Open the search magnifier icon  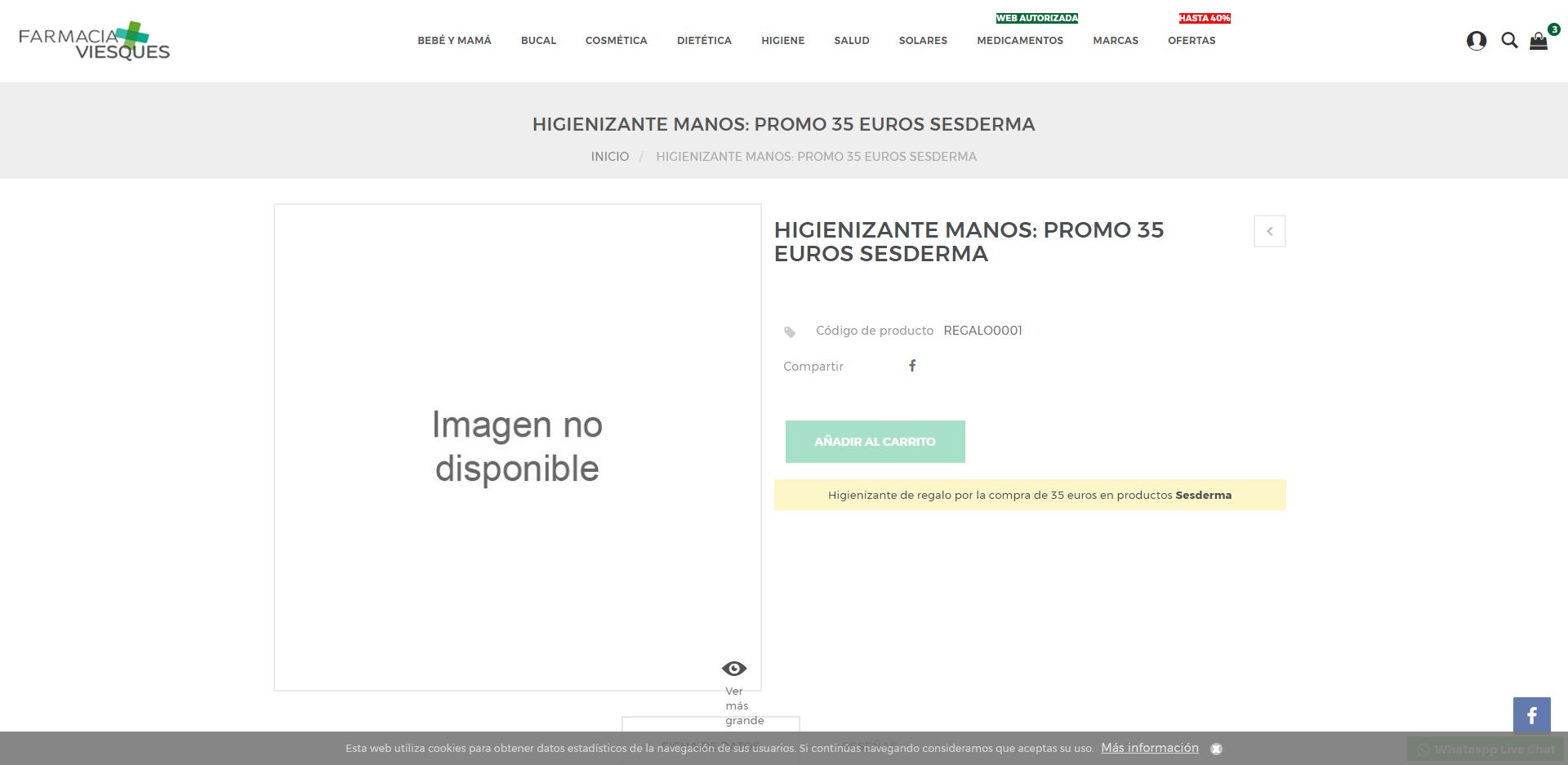(x=1509, y=41)
